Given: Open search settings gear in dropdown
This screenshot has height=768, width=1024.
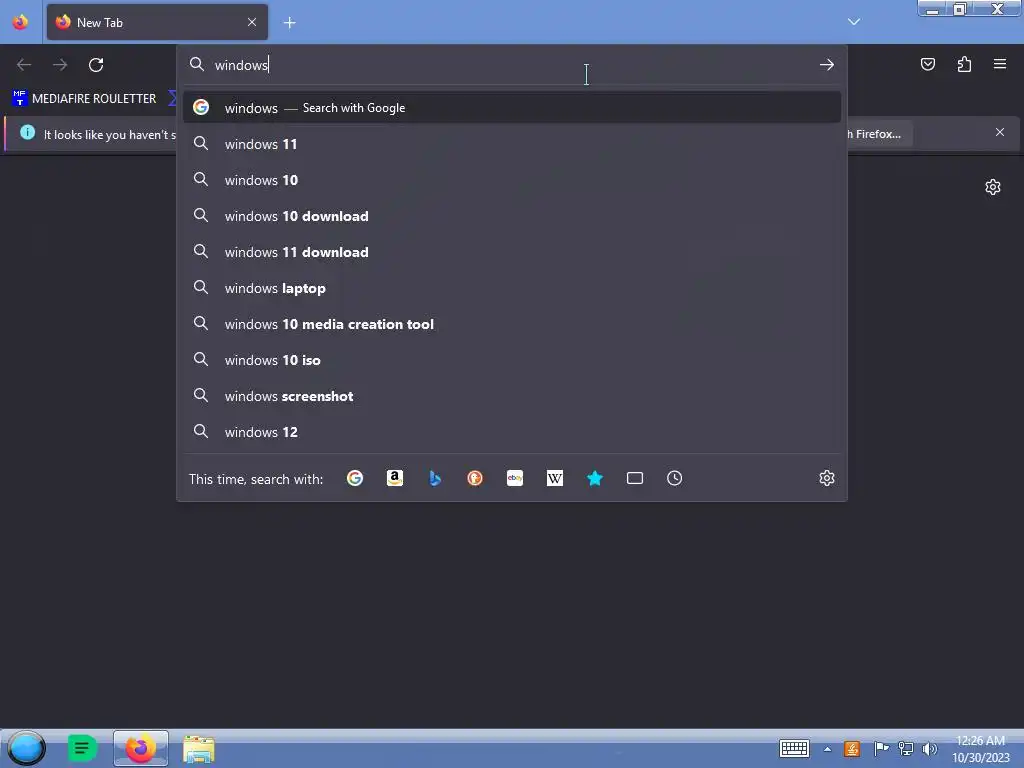Looking at the screenshot, I should 827,478.
